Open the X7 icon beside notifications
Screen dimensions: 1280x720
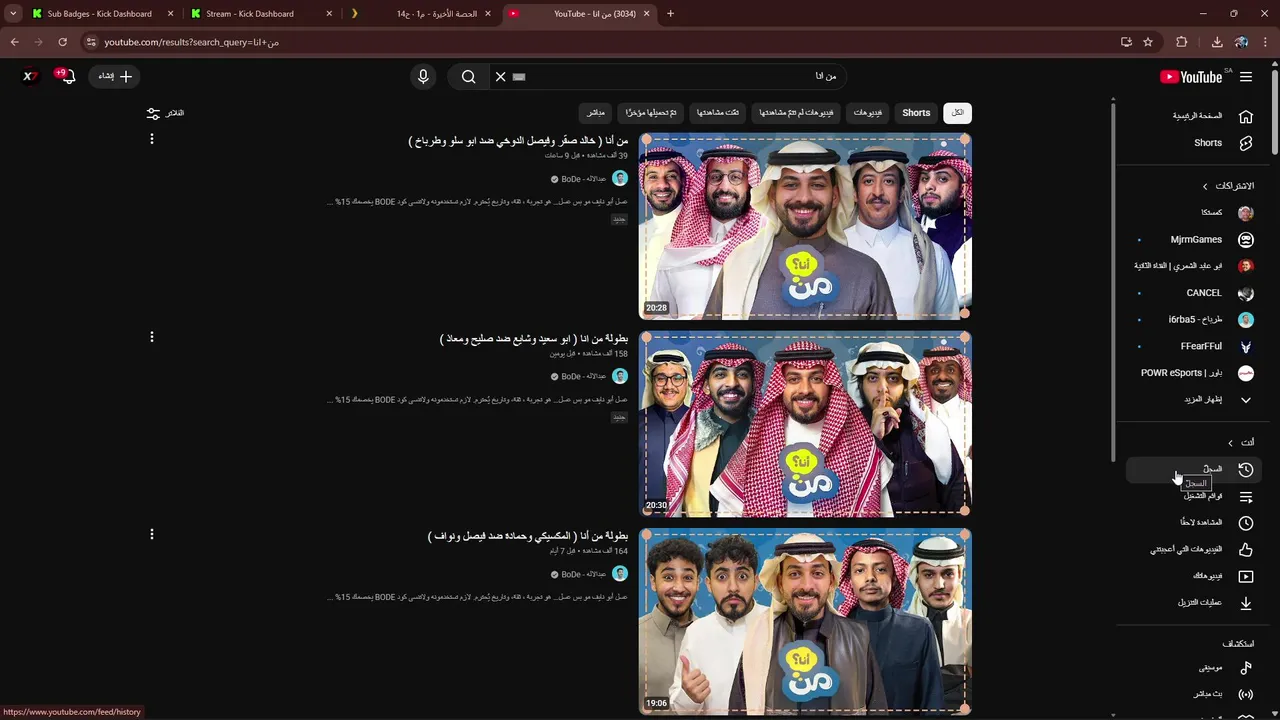coord(30,77)
